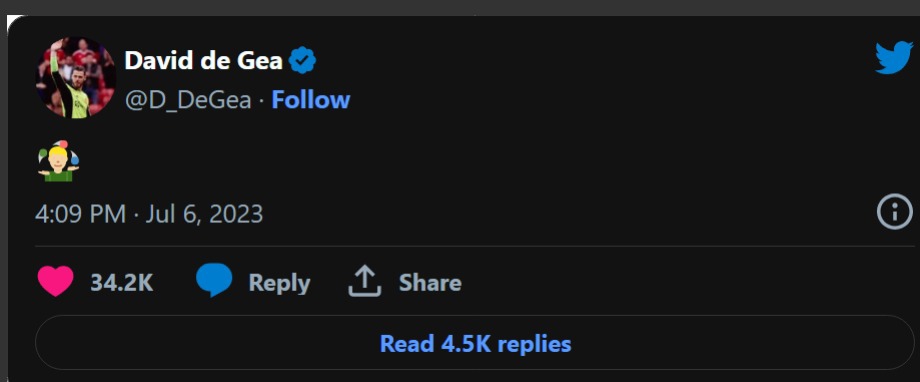Click the empty area beside the emoji

[x=469, y=161]
